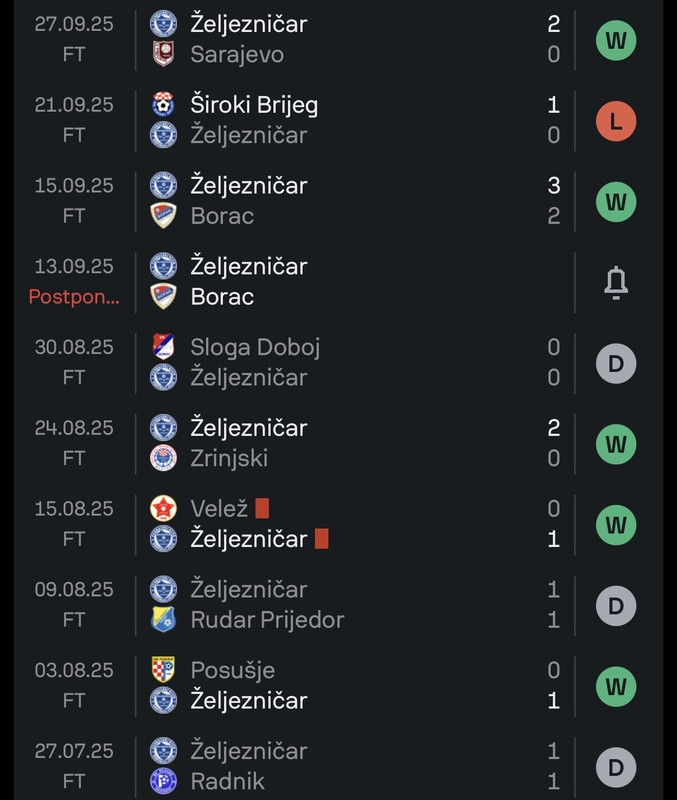Screen dimensions: 677x800
Task: Click the Velež red star crest
Action: tap(163, 508)
